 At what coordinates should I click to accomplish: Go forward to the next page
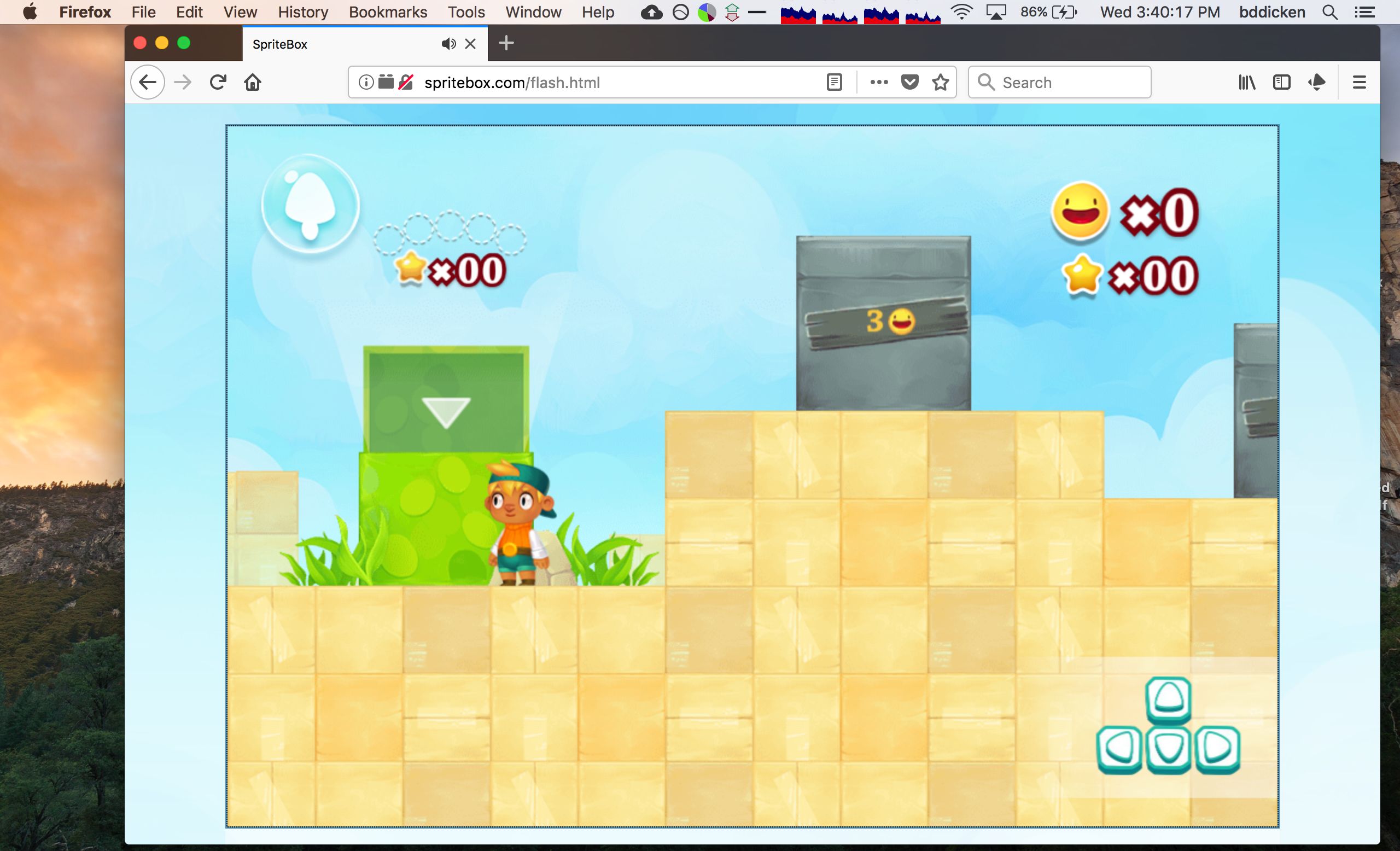point(183,83)
